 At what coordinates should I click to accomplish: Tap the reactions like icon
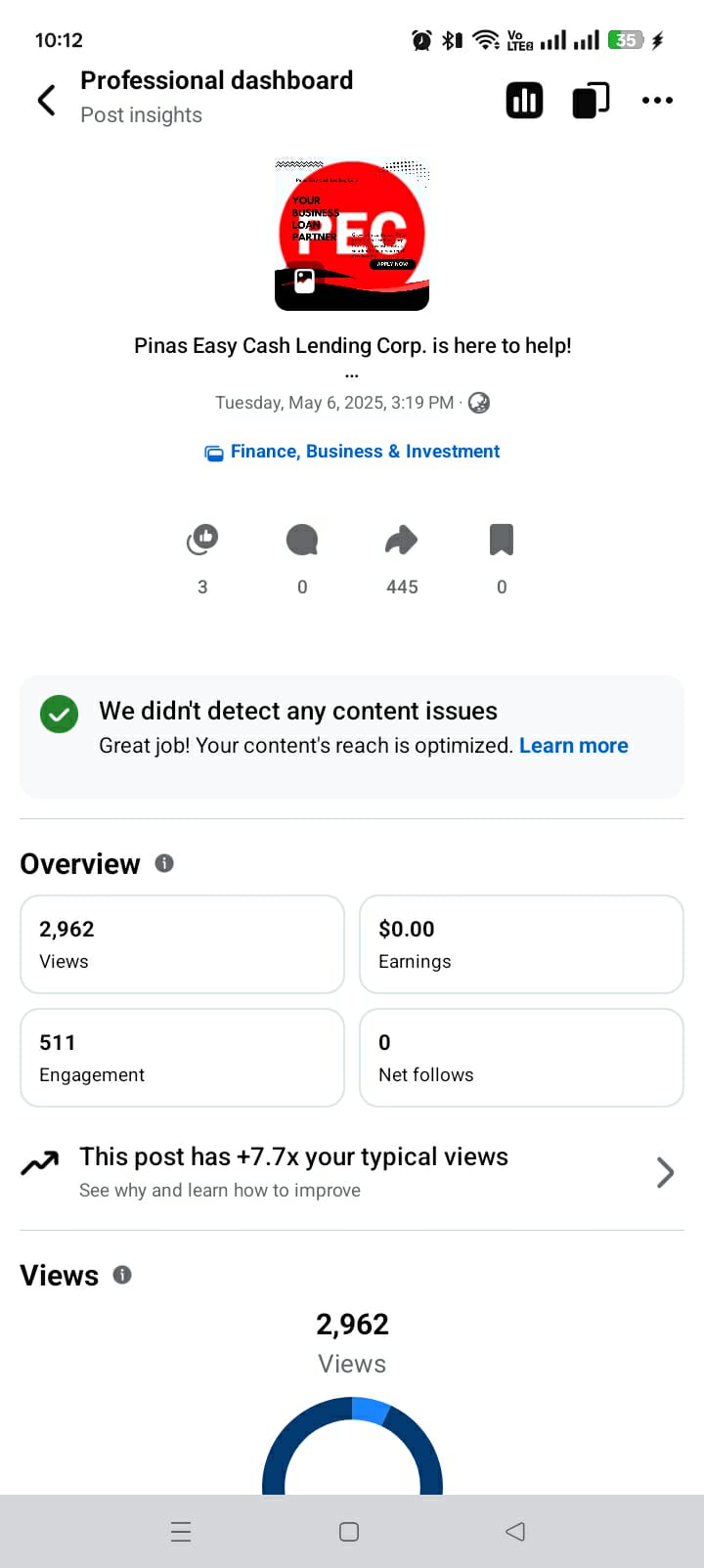point(202,539)
